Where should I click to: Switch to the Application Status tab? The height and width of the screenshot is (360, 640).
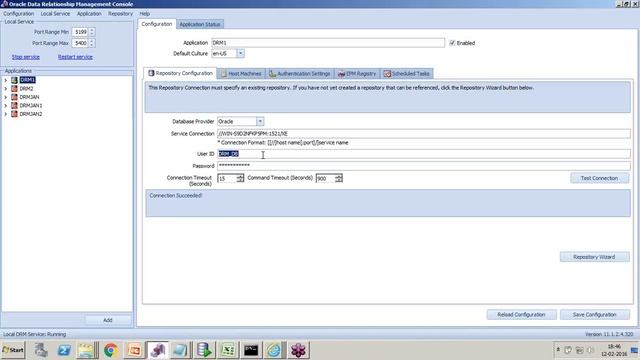point(200,24)
